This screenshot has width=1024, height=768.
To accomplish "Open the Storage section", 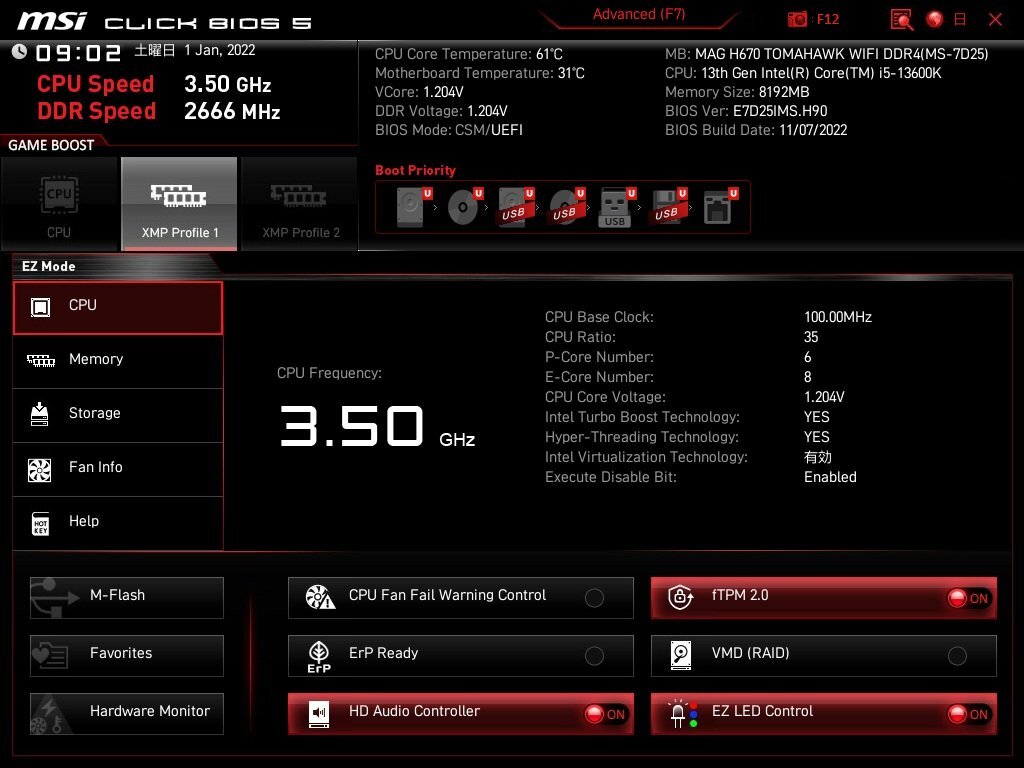I will pyautogui.click(x=118, y=415).
